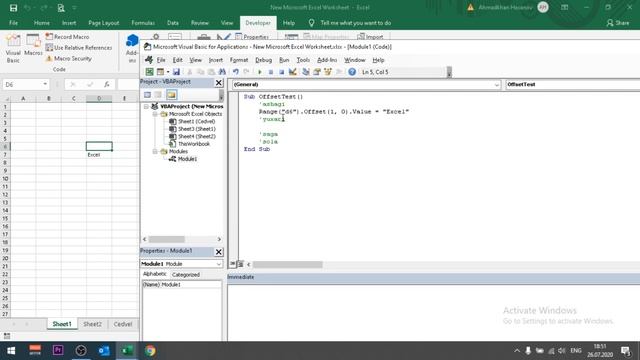
Task: Open Outlook from the taskbar
Action: click(x=104, y=351)
